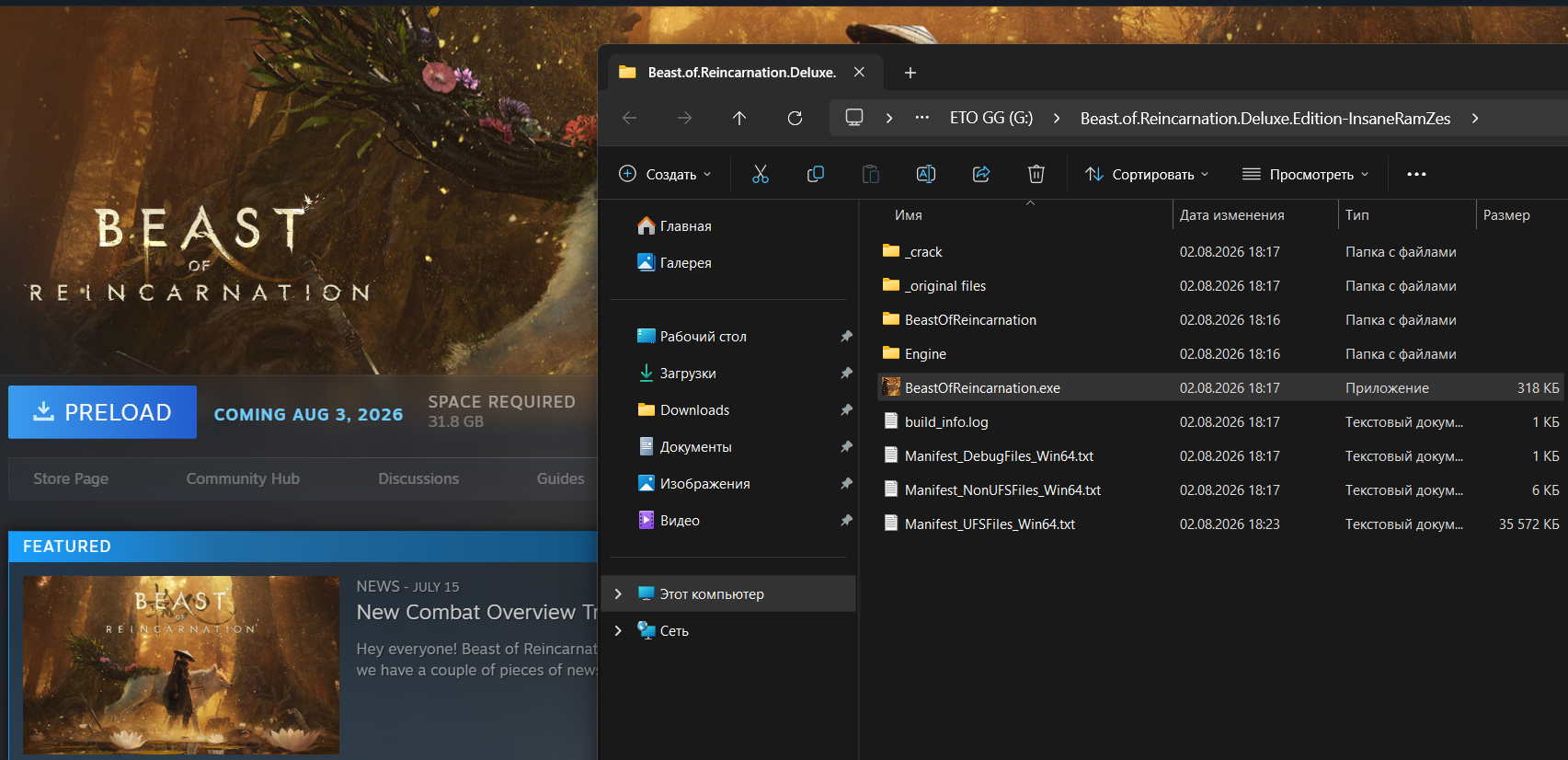Refresh the current folder view

coord(795,118)
